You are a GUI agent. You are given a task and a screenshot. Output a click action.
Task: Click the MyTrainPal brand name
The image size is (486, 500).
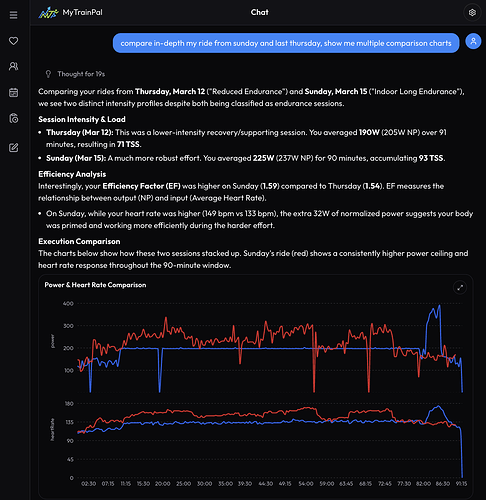83,12
